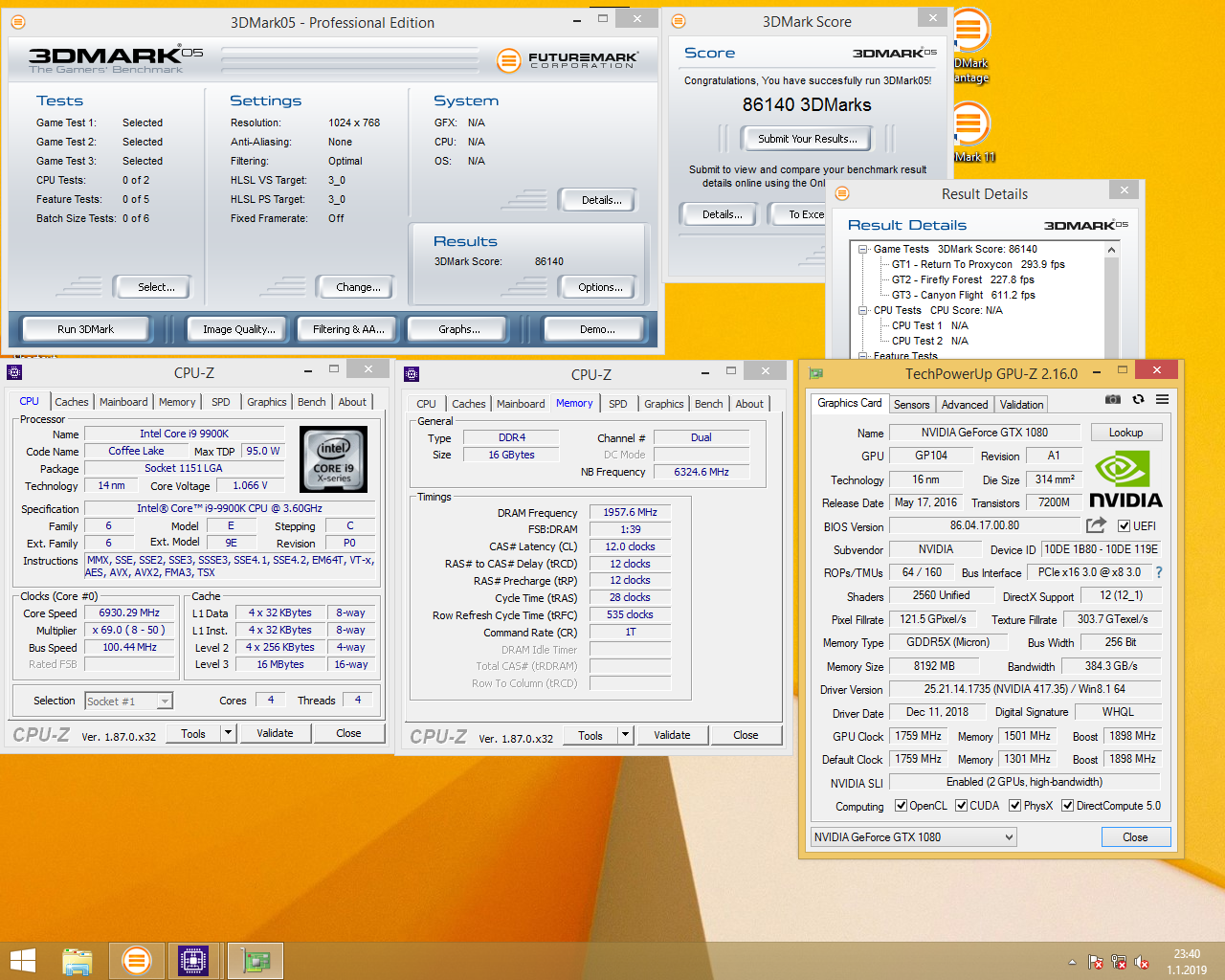Open the Sensors tab in GPU-Z
Image resolution: width=1225 pixels, height=980 pixels.
pyautogui.click(x=912, y=405)
